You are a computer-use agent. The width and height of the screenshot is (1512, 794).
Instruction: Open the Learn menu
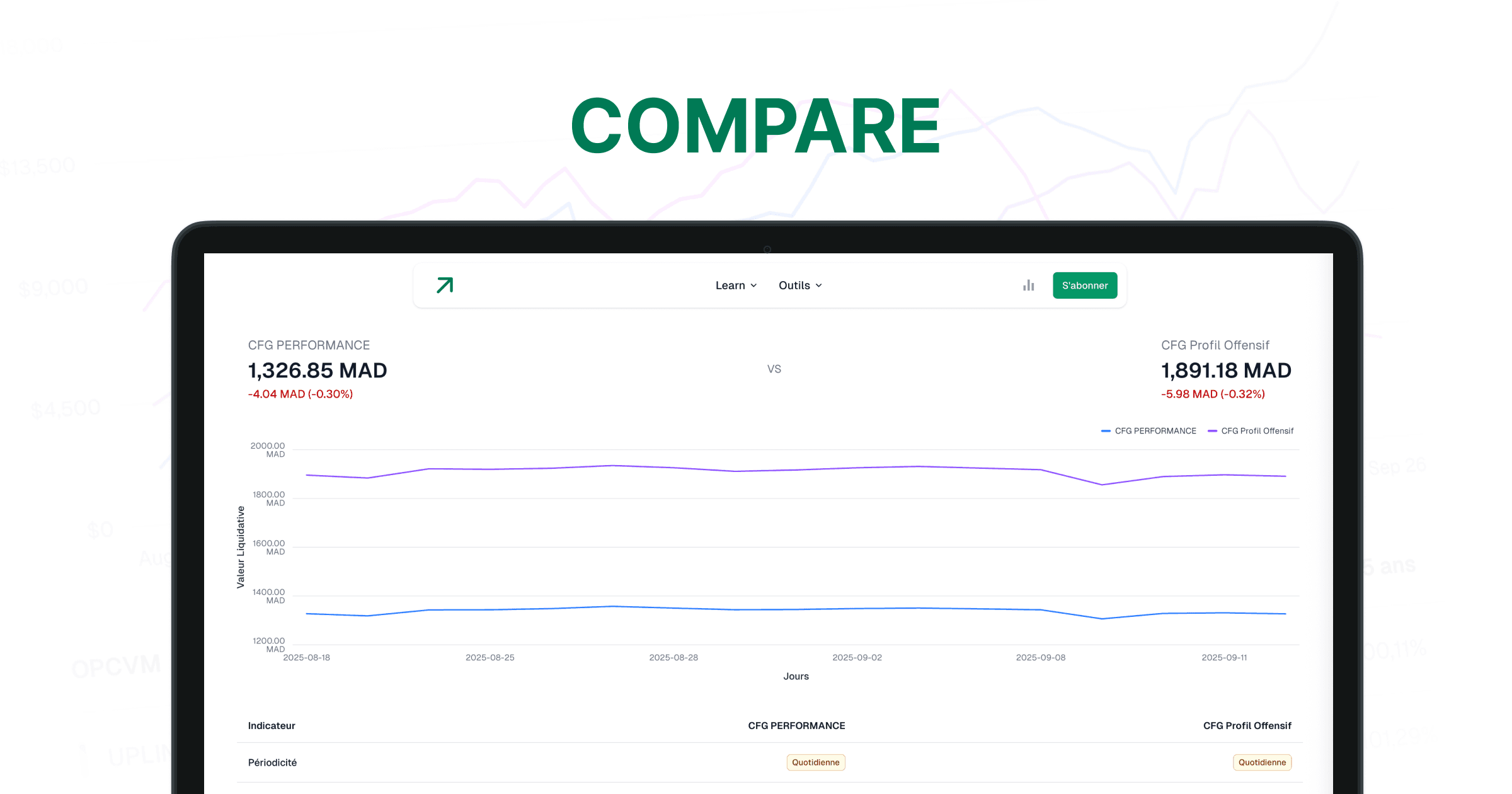730,285
